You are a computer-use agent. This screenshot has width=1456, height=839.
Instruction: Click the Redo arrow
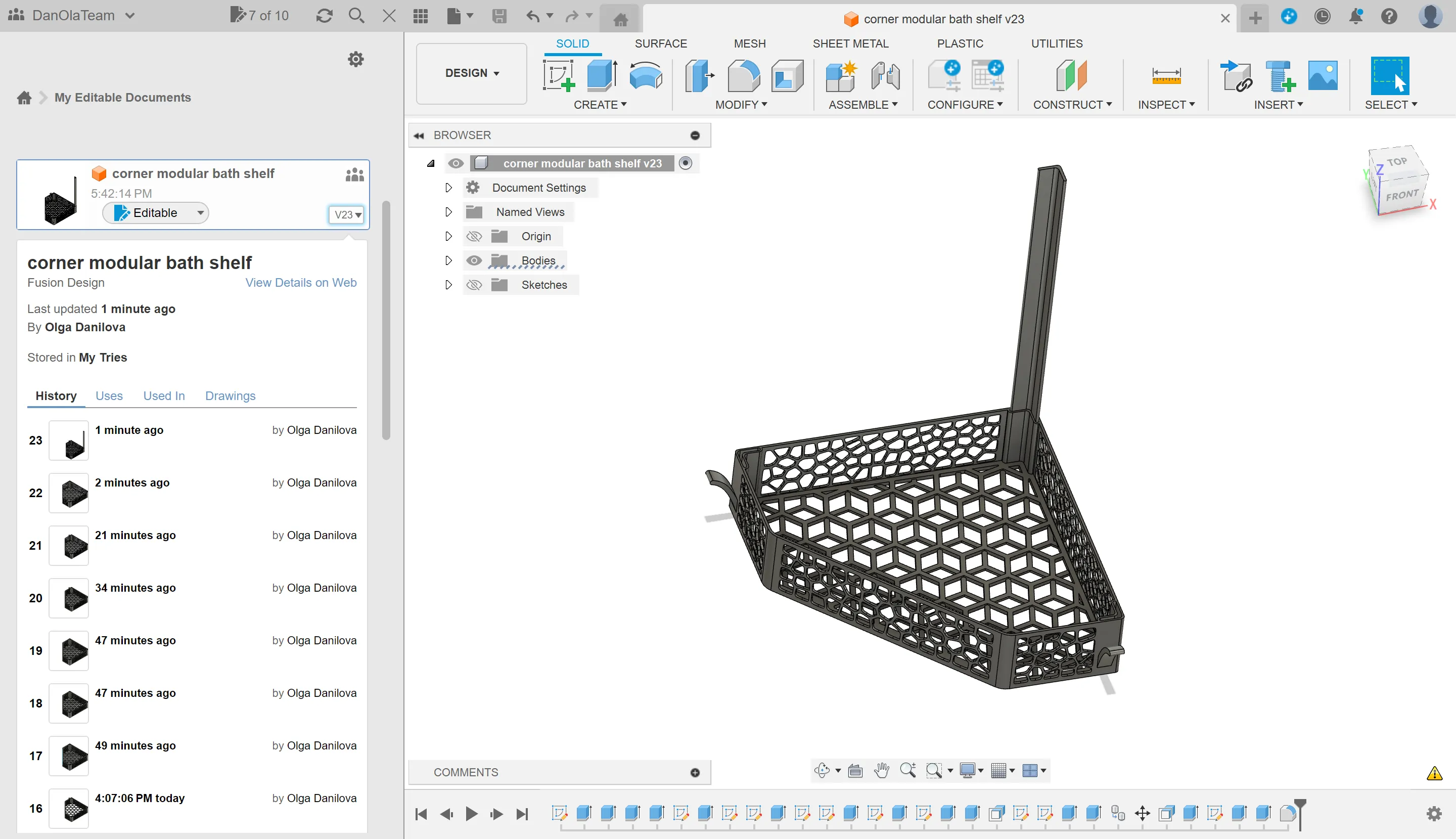(x=571, y=16)
